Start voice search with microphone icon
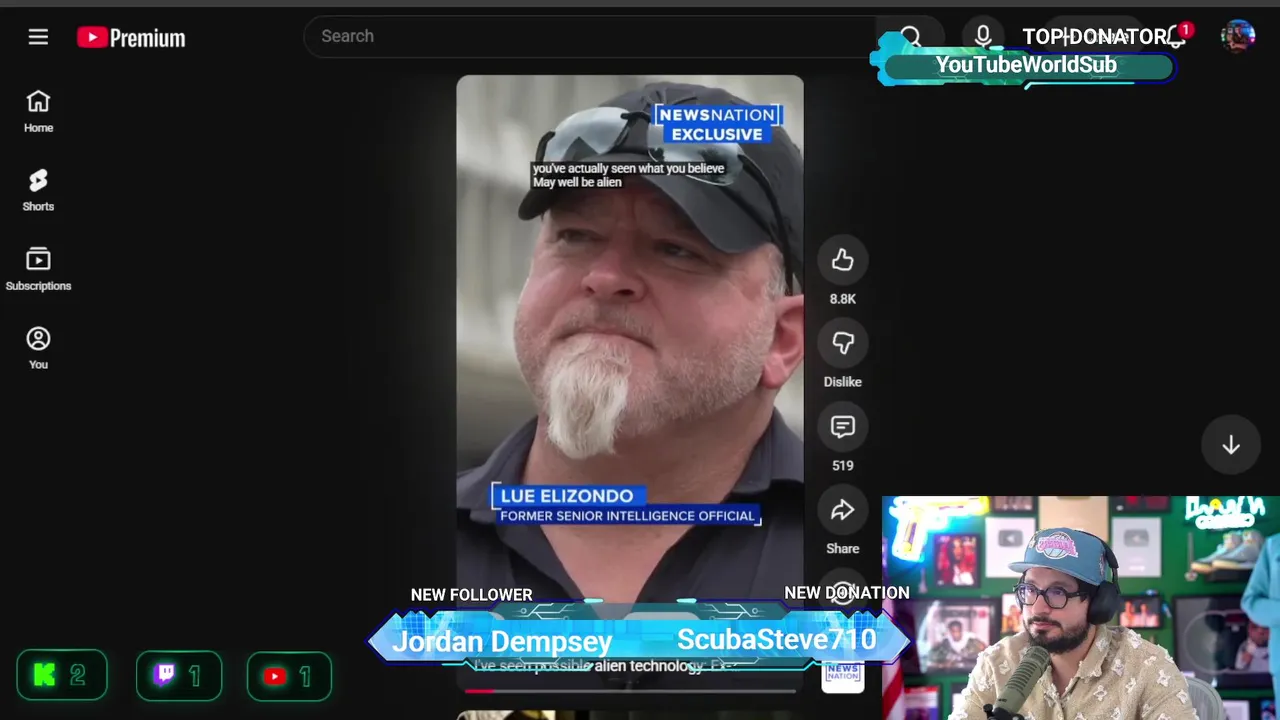 pyautogui.click(x=983, y=37)
